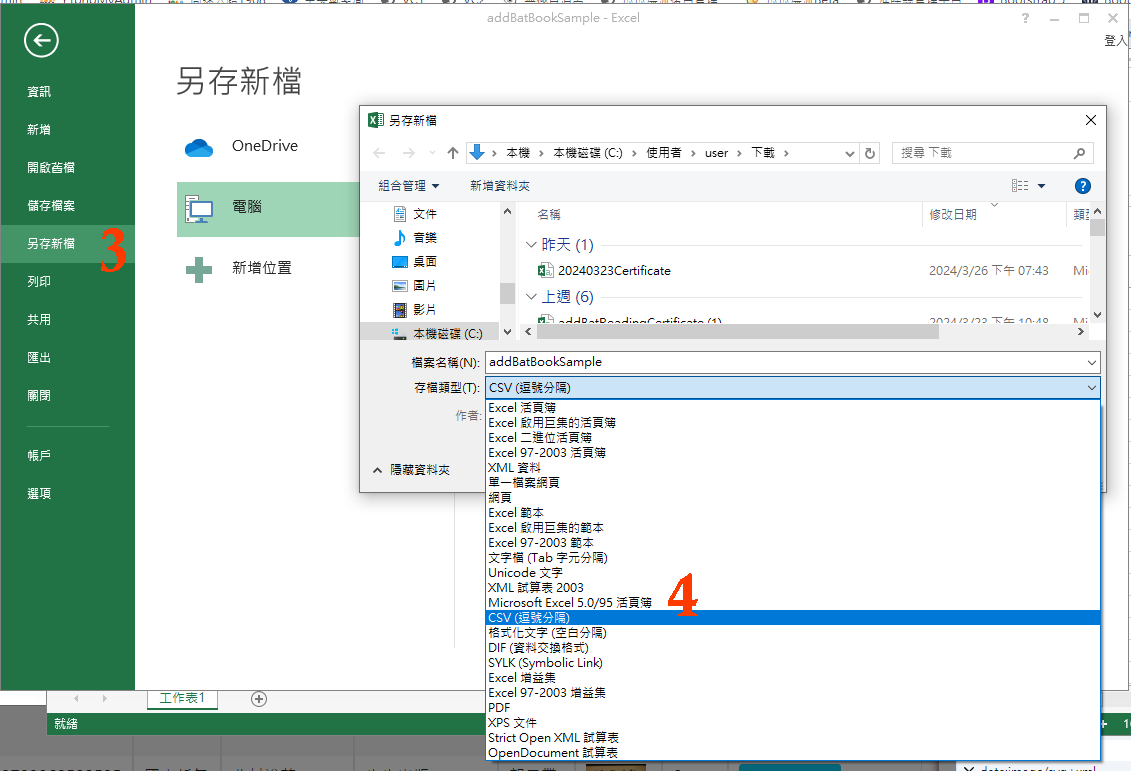This screenshot has width=1131, height=771.
Task: Add new worksheet plus button
Action: point(259,699)
